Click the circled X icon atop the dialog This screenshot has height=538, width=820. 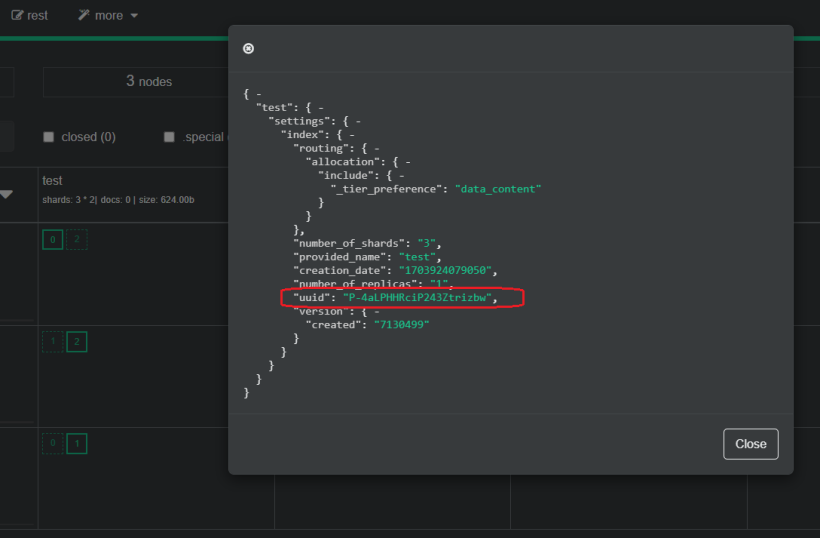click(248, 48)
